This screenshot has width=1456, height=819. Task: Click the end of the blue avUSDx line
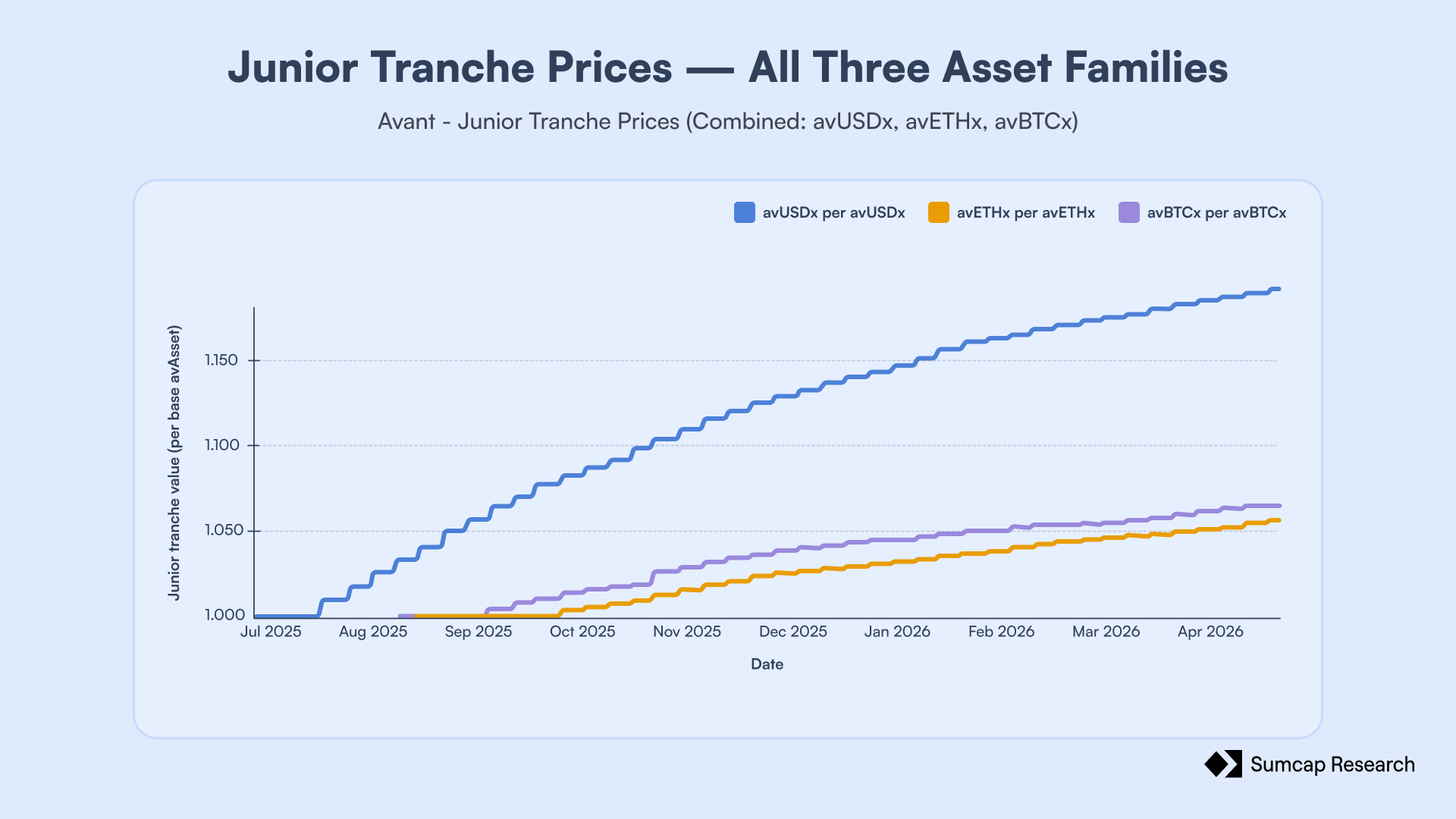click(x=1279, y=289)
